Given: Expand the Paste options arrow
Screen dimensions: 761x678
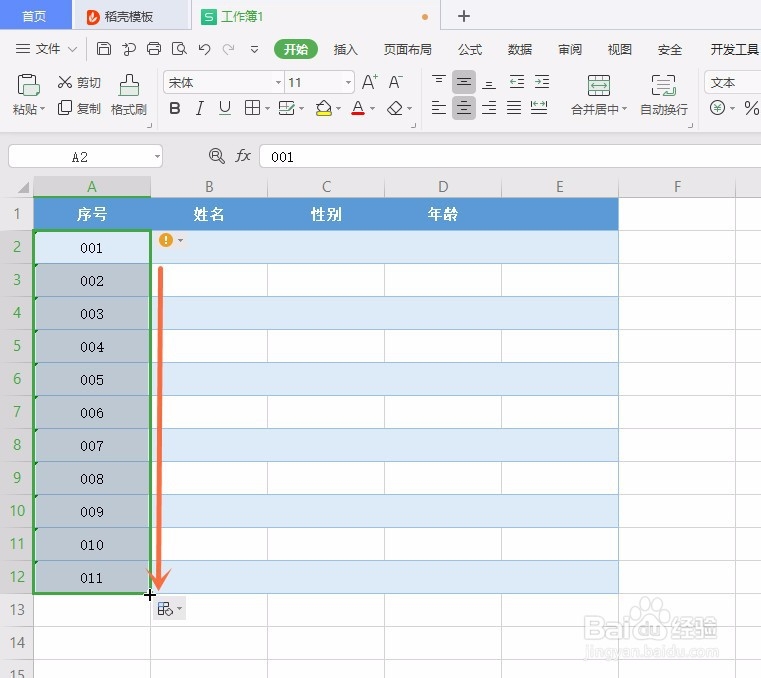Looking at the screenshot, I should click(43, 109).
